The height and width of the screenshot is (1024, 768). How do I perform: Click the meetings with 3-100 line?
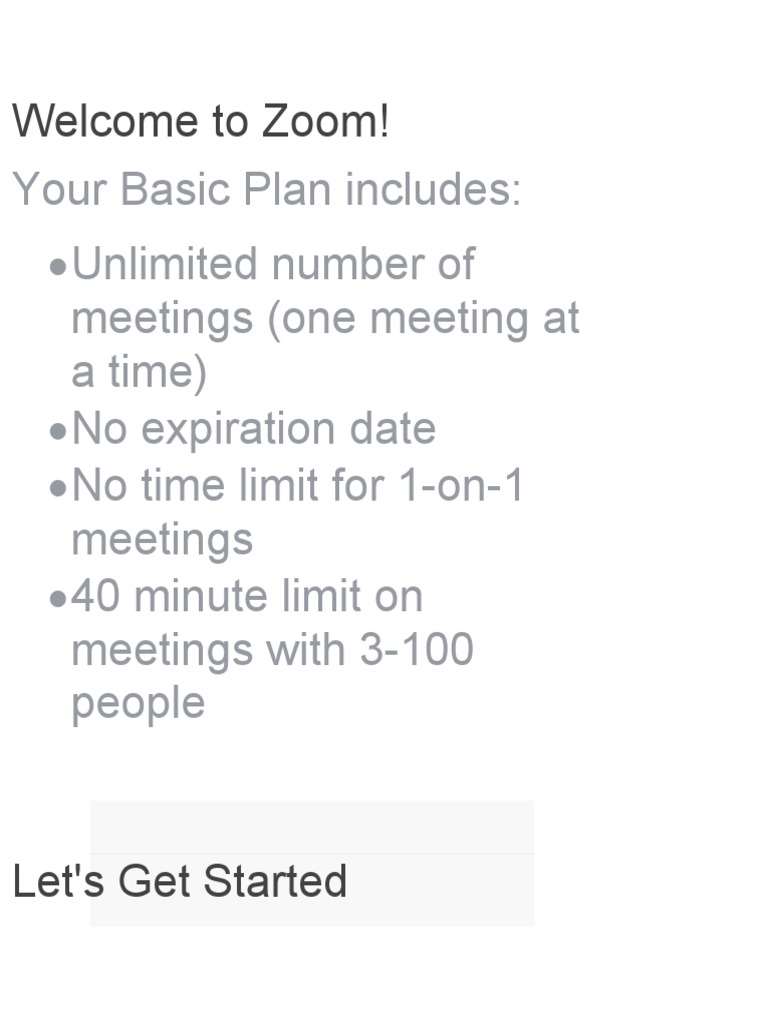coord(272,650)
